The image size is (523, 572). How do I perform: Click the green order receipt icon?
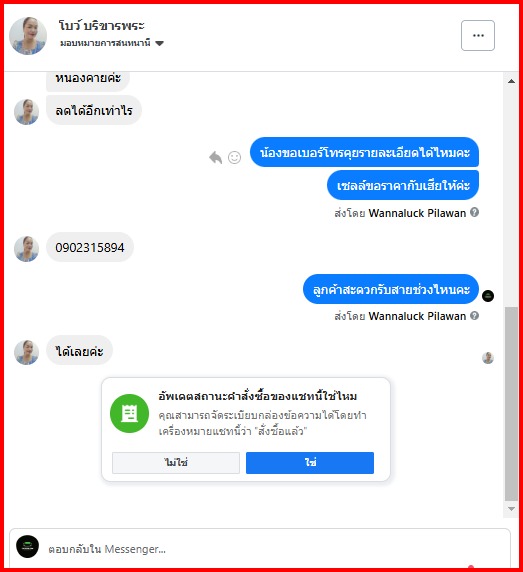pyautogui.click(x=129, y=413)
